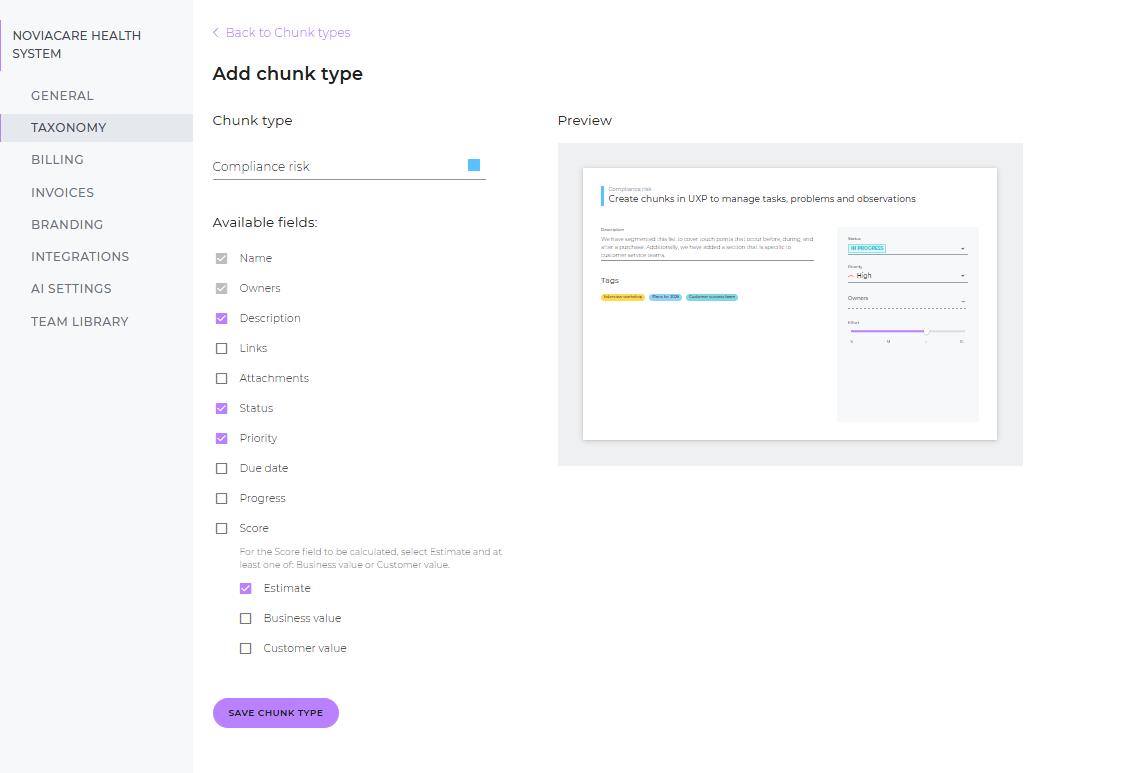Viewport: 1121px width, 773px height.
Task: Toggle the Owners field checkbox
Action: coord(222,288)
